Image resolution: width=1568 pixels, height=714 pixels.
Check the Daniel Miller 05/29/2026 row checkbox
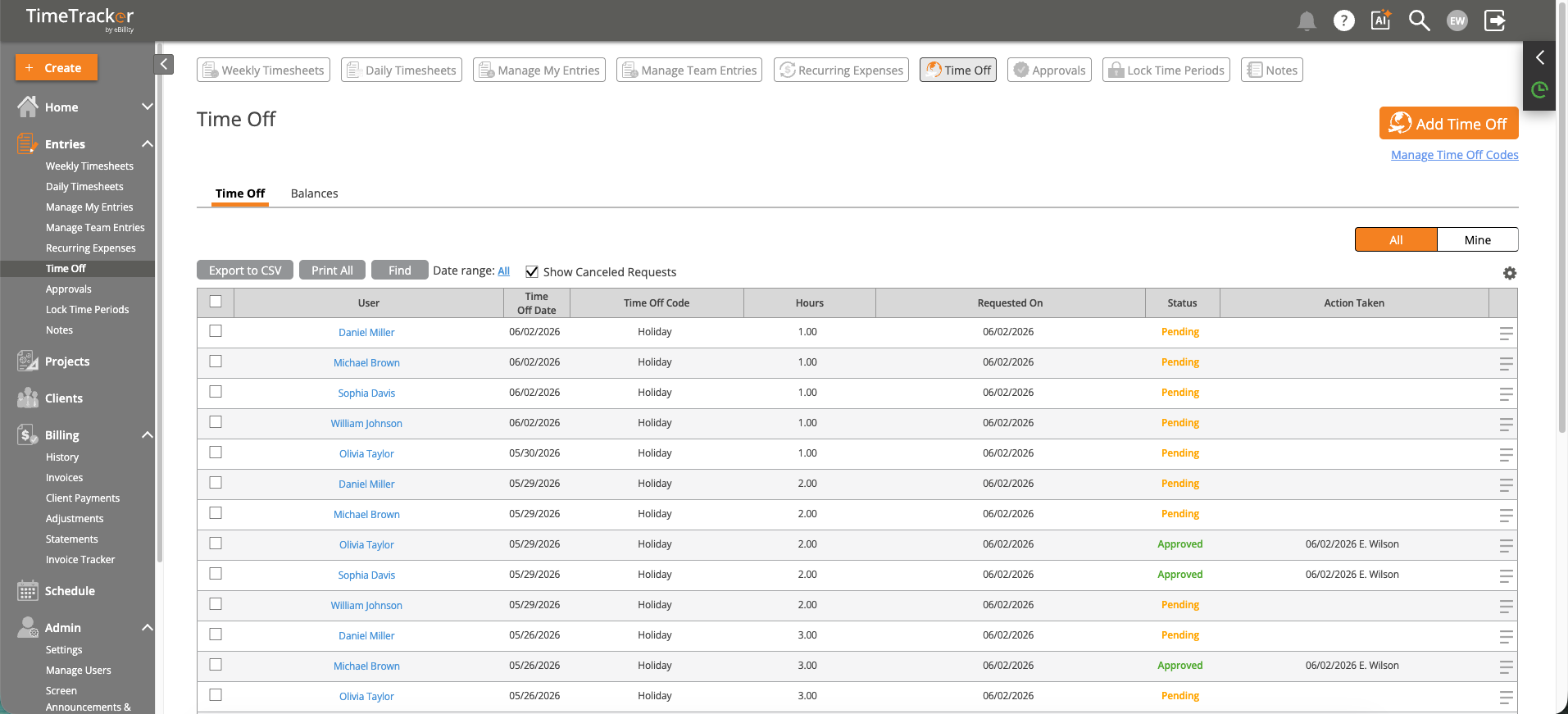[x=216, y=483]
